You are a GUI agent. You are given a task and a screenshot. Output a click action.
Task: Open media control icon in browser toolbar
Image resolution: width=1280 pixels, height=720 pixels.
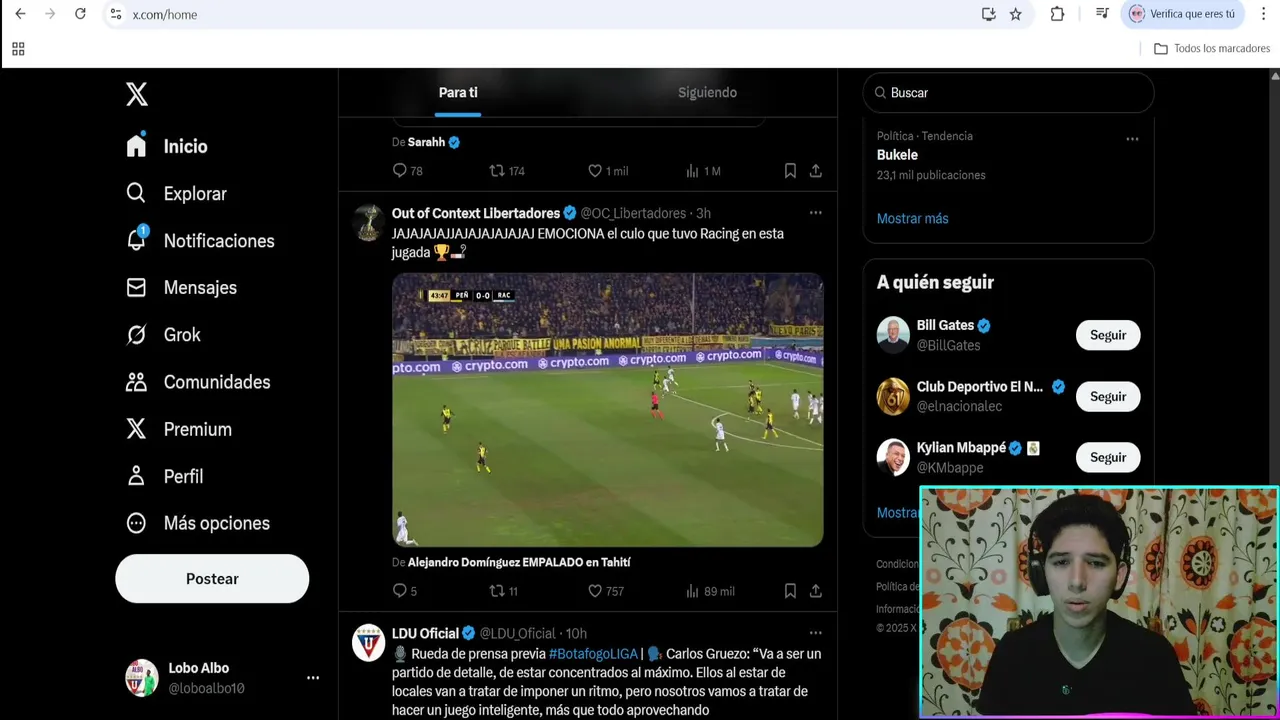coord(1102,14)
